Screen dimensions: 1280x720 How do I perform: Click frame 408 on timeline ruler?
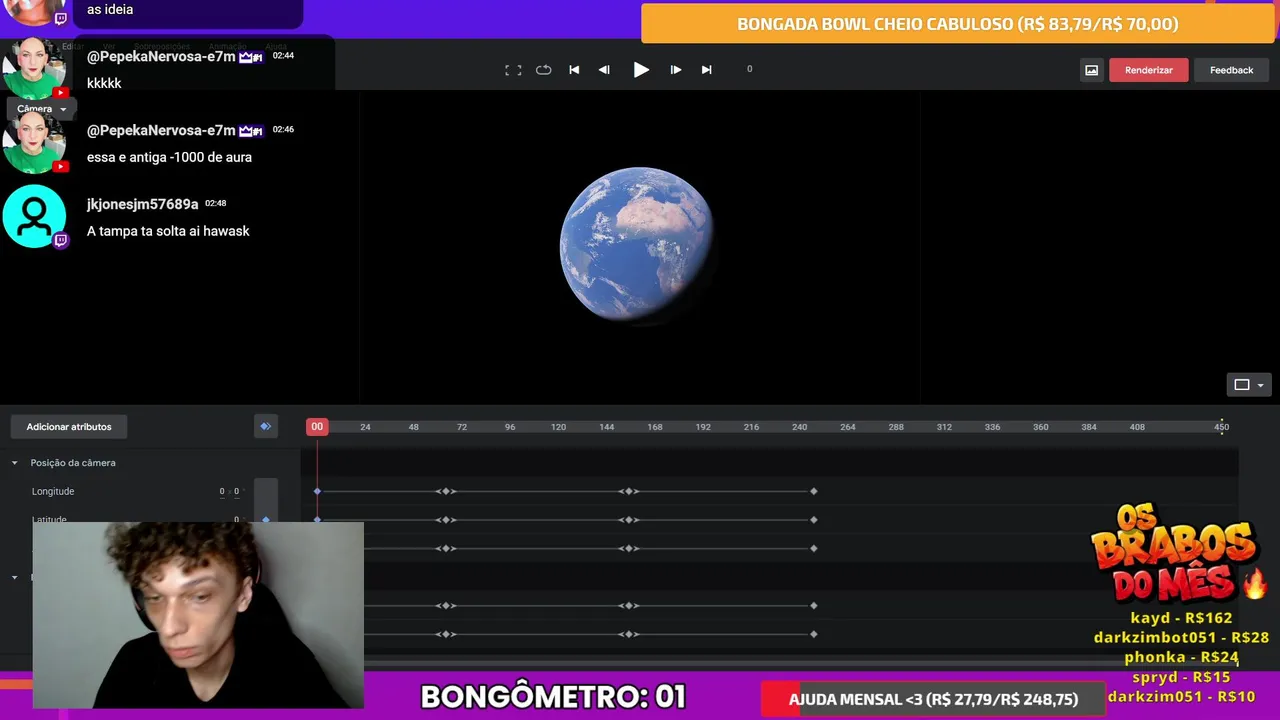point(1137,427)
